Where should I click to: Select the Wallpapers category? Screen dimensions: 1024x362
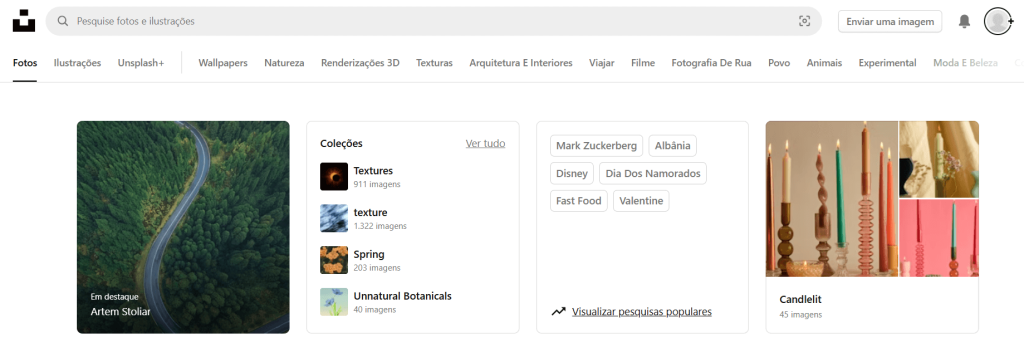click(223, 63)
